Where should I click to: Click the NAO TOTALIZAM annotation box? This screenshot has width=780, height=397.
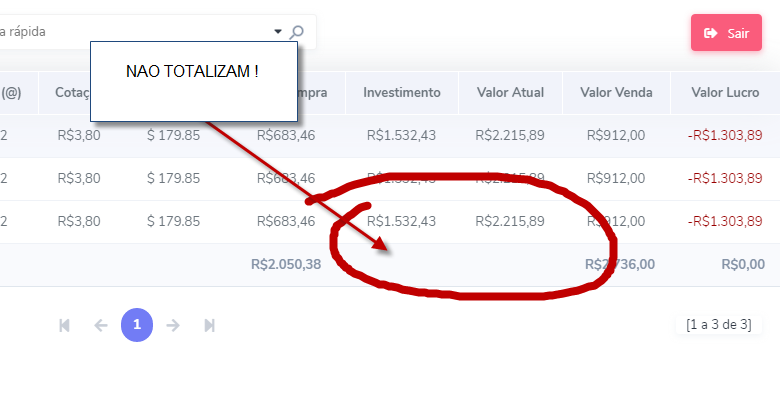(x=194, y=82)
